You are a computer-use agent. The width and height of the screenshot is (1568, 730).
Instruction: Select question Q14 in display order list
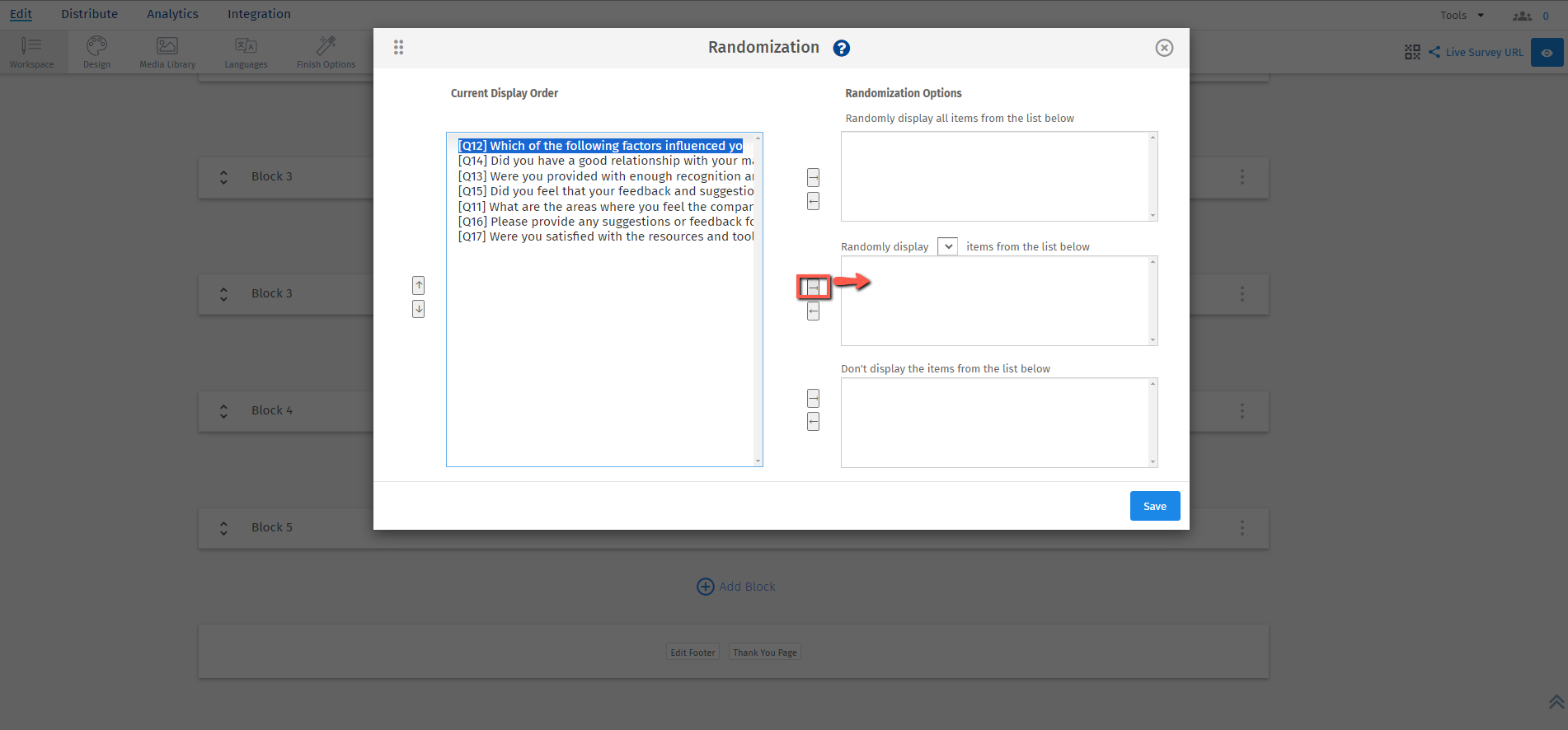tap(605, 161)
